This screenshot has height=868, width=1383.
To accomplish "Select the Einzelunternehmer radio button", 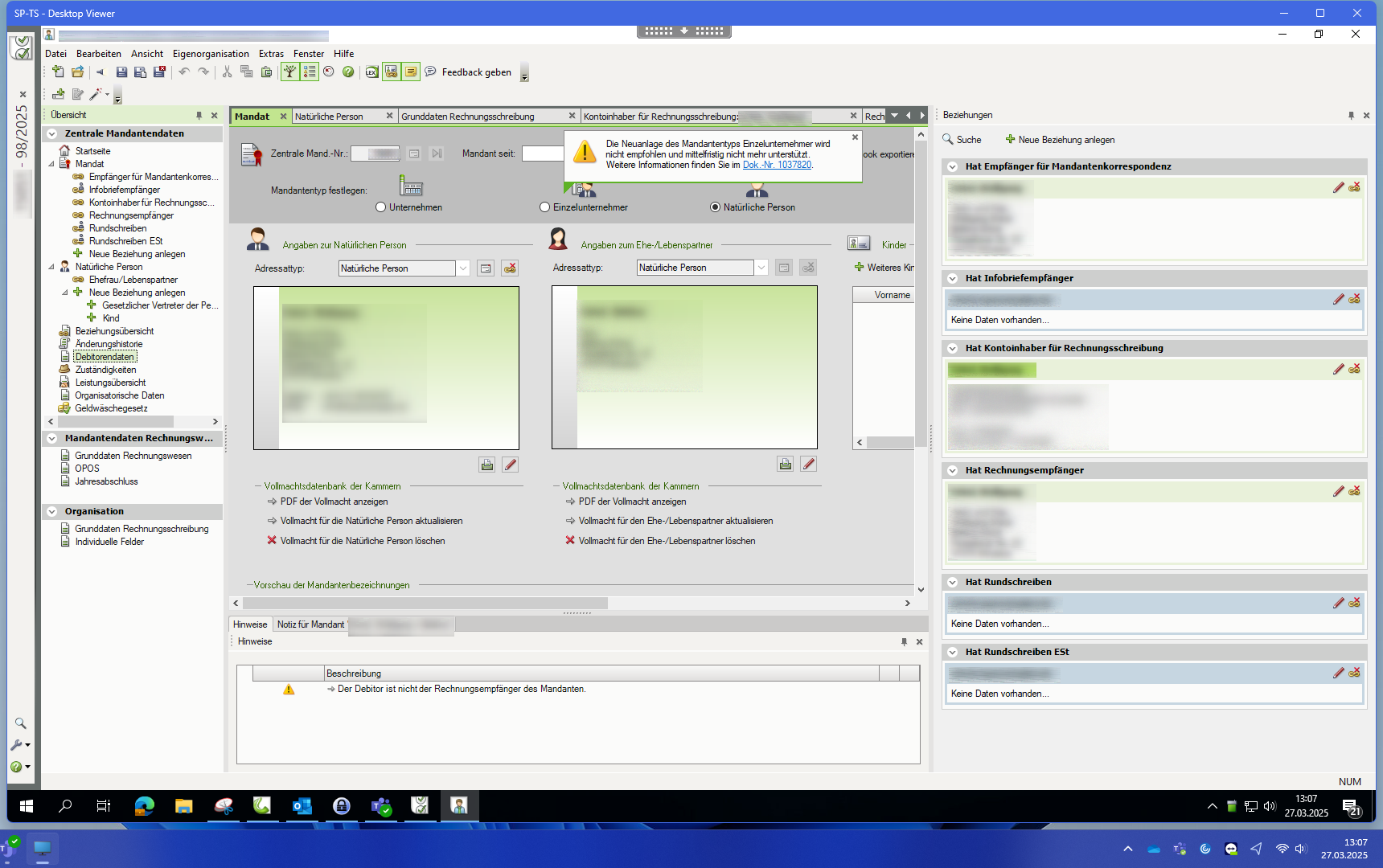I will pos(545,207).
